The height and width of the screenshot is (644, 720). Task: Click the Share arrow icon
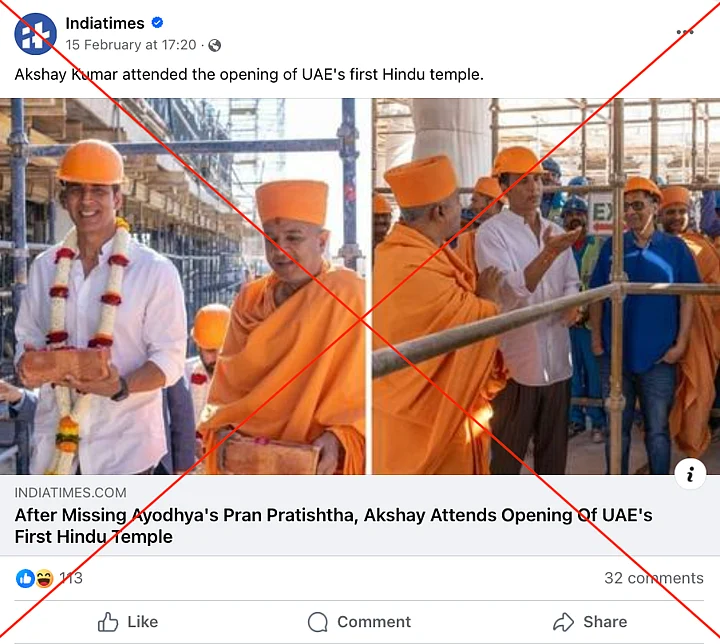564,622
